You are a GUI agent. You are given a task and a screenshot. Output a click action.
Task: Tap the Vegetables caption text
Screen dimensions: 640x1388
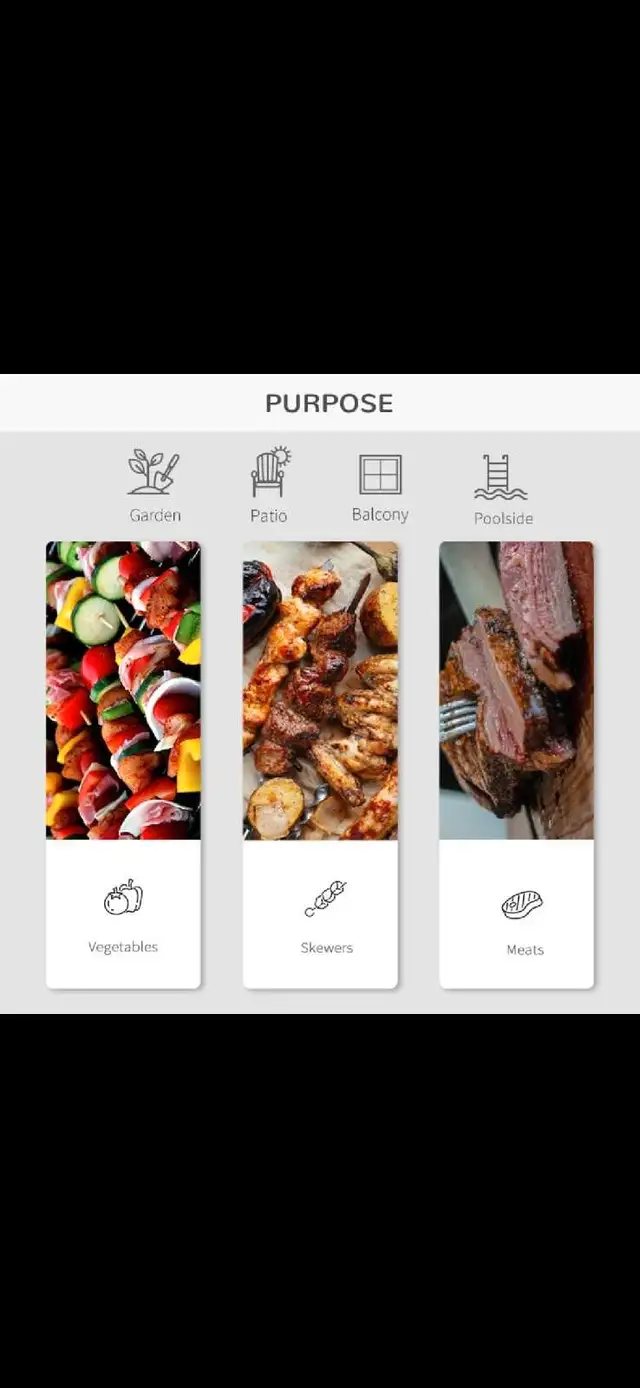click(x=123, y=947)
